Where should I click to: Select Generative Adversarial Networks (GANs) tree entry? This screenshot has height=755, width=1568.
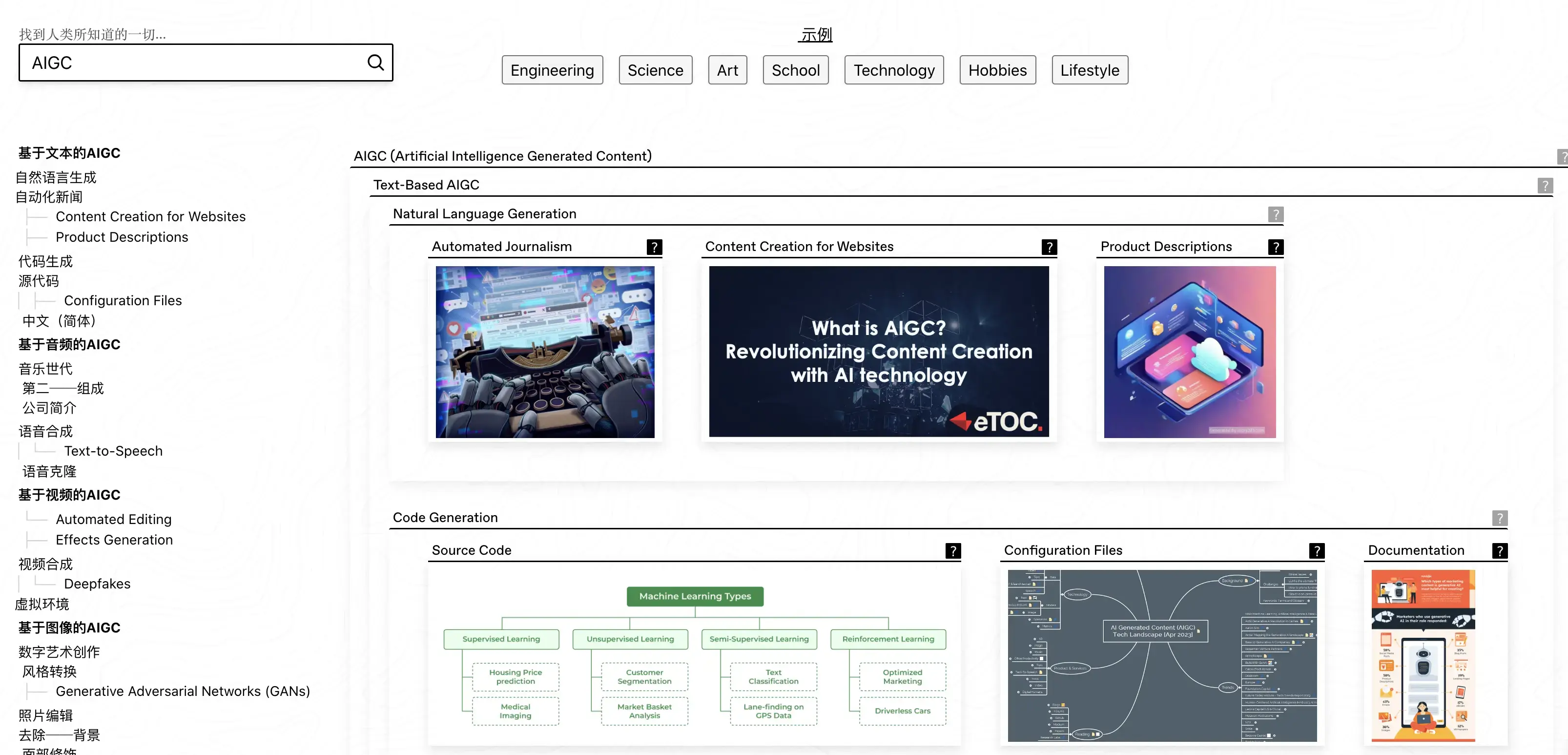(183, 691)
